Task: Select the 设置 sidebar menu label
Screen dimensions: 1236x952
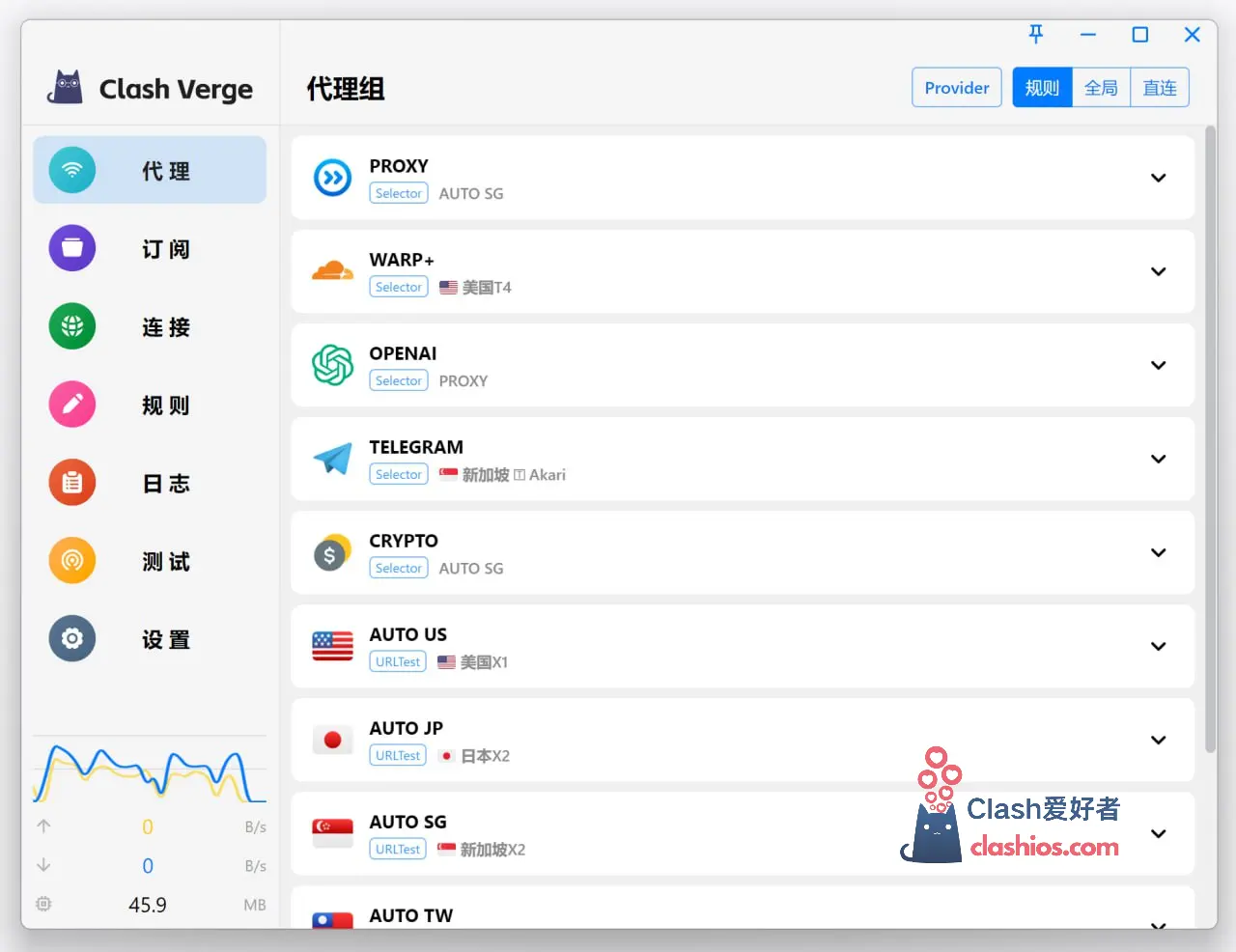Action: (x=166, y=640)
